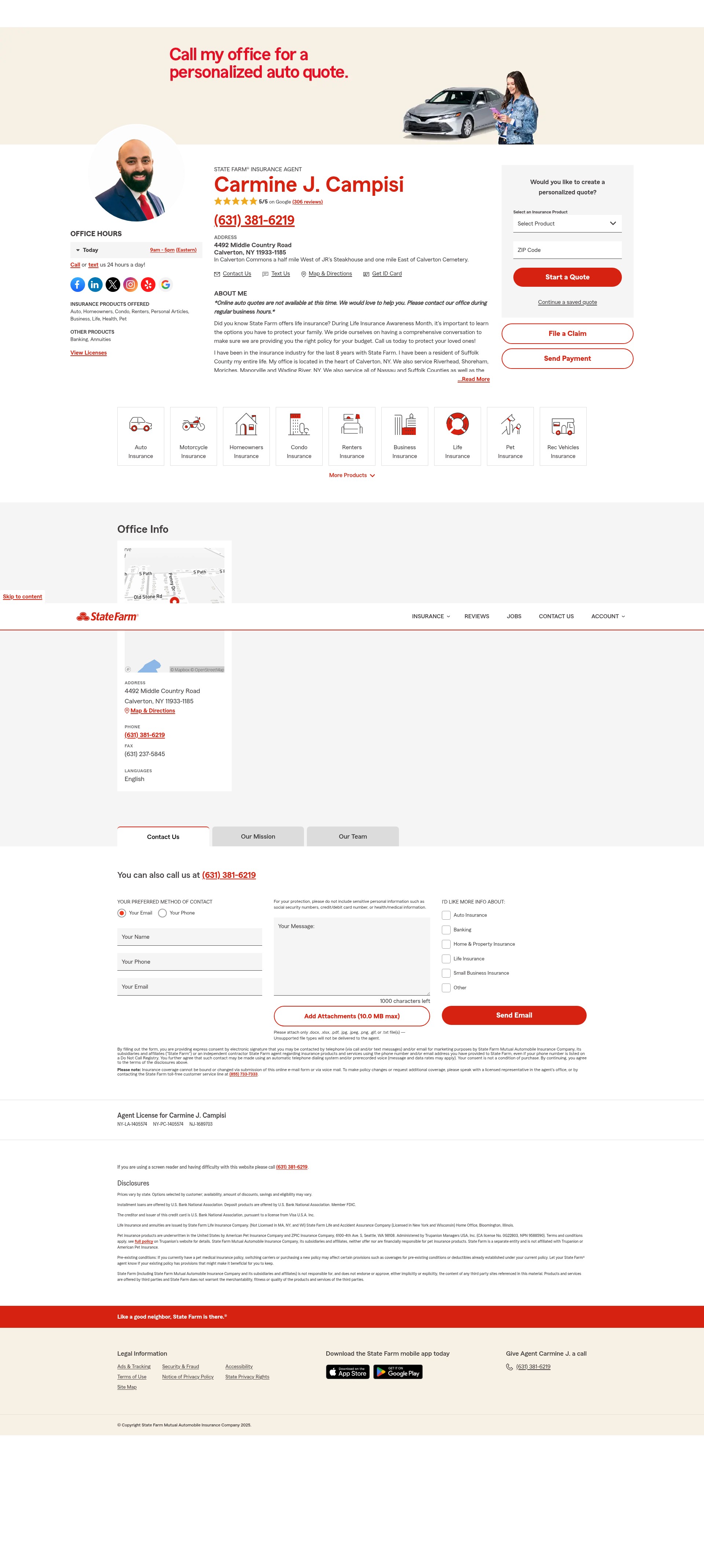This screenshot has width=704, height=1568.
Task: Click the chat icon beside Text Us
Action: point(265,274)
